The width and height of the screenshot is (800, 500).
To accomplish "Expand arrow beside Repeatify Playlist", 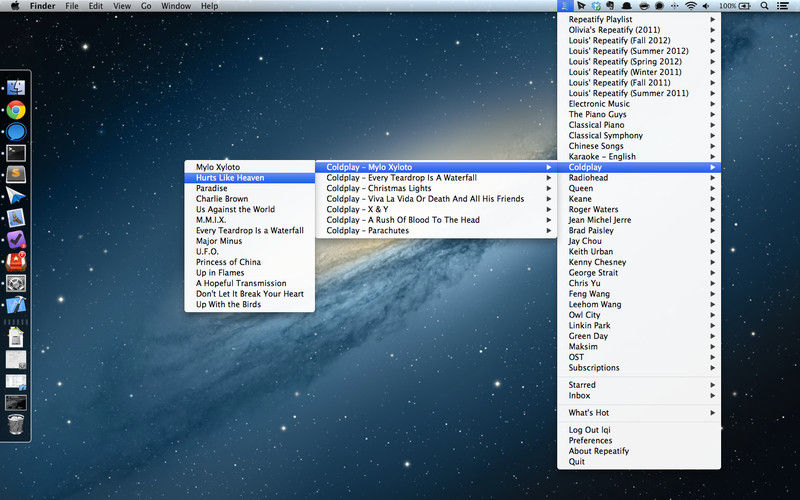I will point(713,19).
